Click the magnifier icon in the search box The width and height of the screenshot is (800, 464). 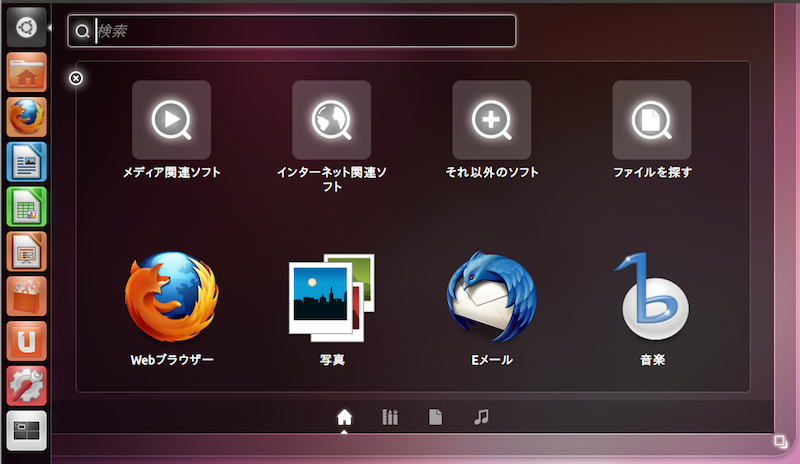[x=82, y=31]
